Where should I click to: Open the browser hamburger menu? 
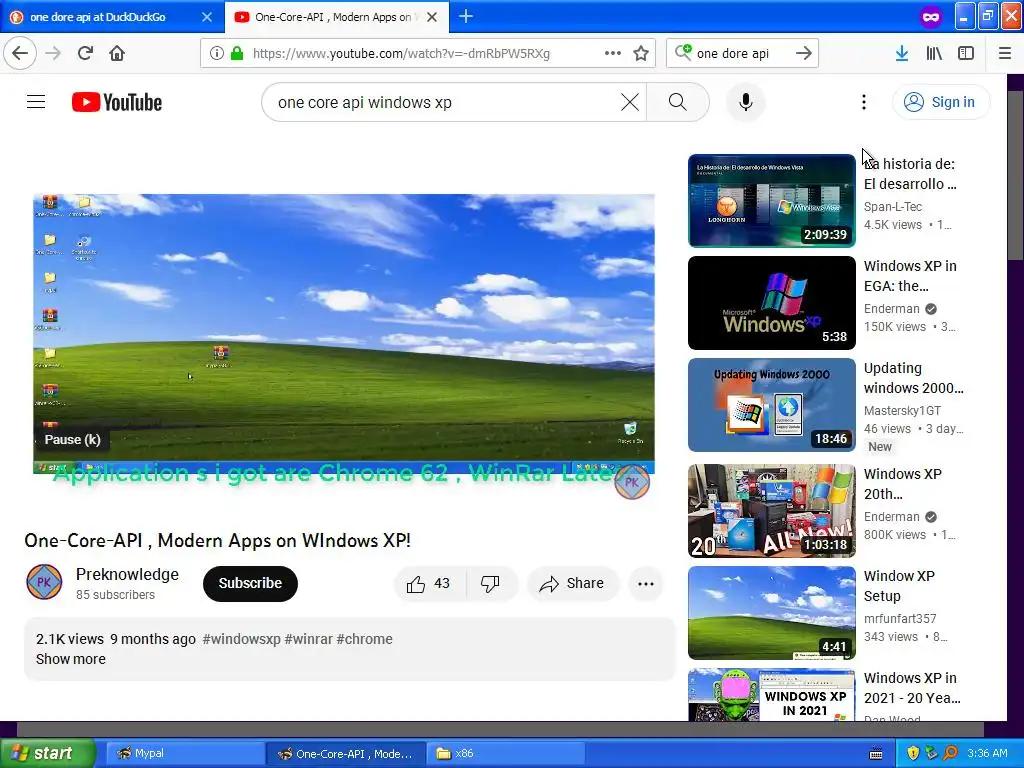point(1005,54)
